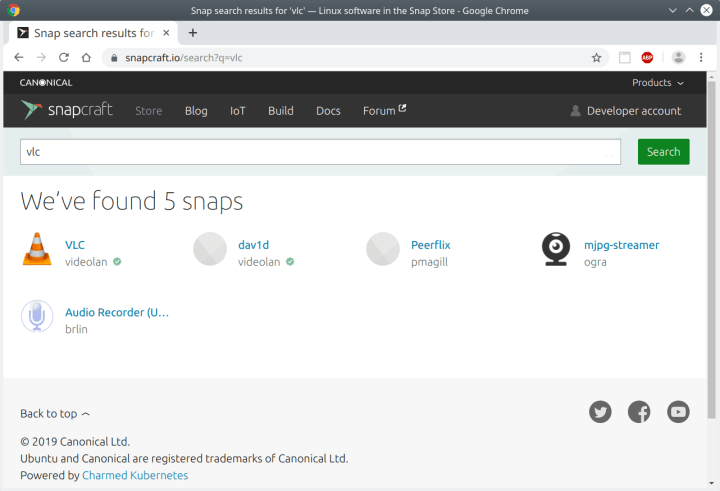Open the Audio Recorder snap link
The image size is (720, 491).
pos(117,312)
